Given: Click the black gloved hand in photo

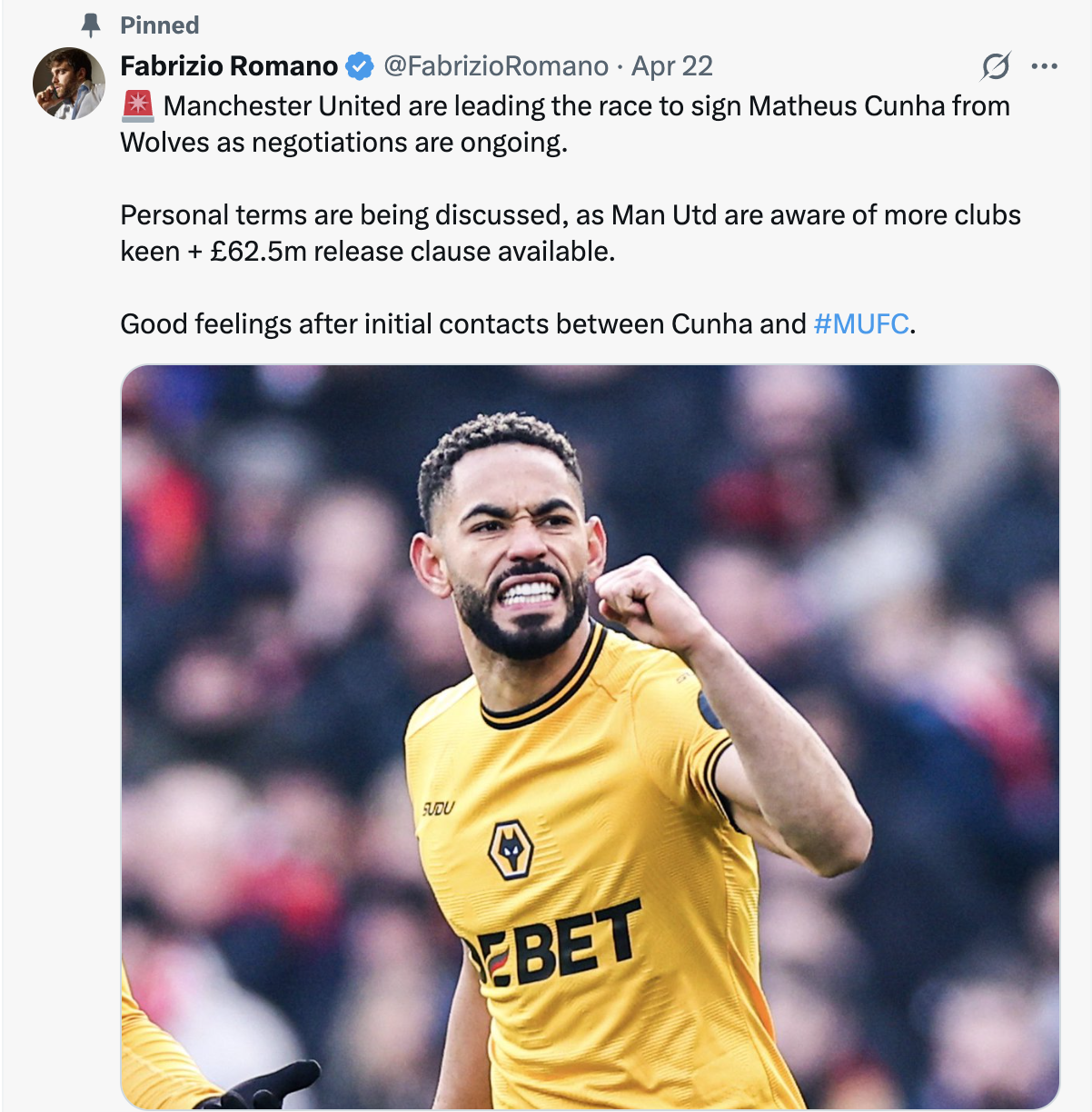Looking at the screenshot, I should [x=263, y=1087].
